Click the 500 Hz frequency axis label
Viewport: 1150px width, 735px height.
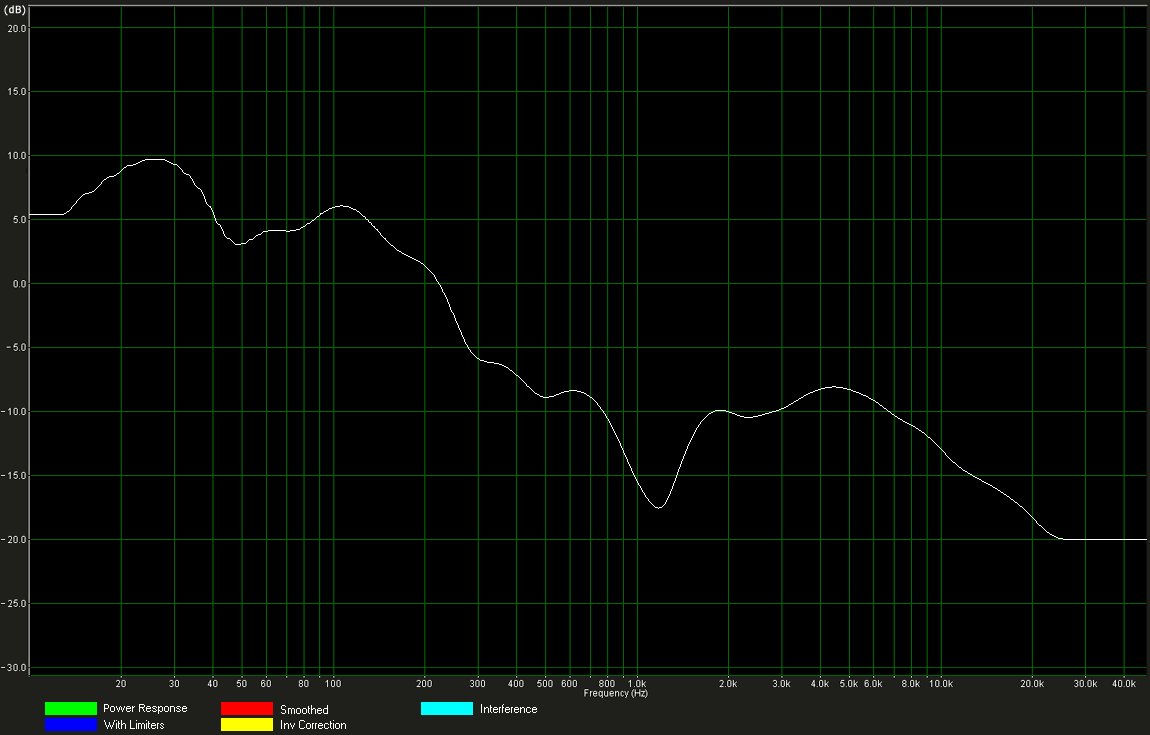coord(545,684)
